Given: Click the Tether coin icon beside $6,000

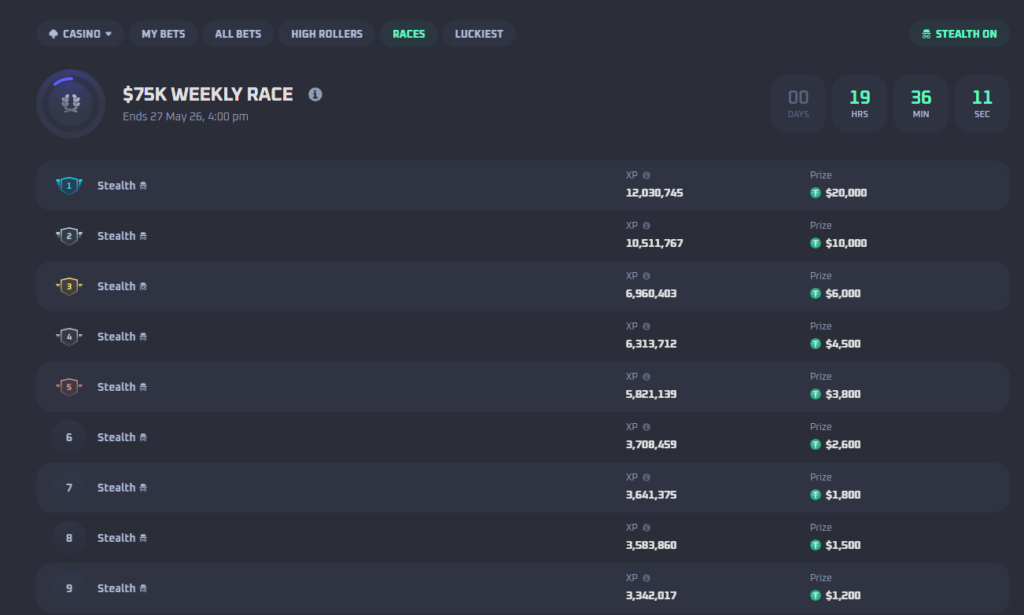Looking at the screenshot, I should point(815,293).
